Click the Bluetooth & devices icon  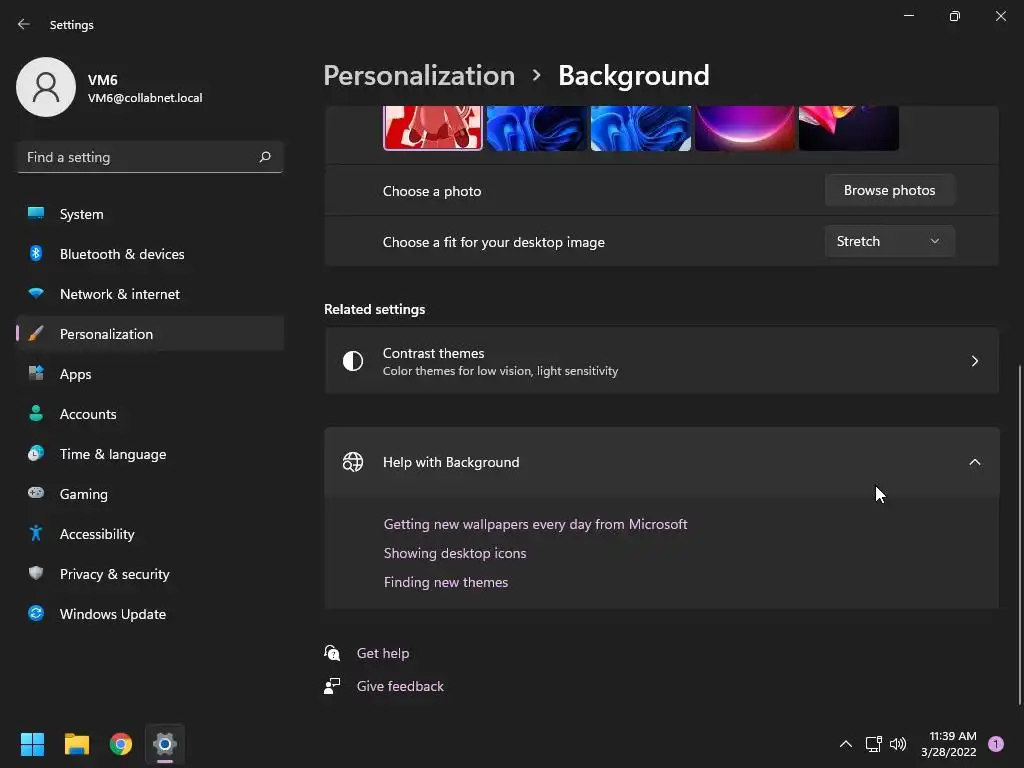pyautogui.click(x=36, y=254)
